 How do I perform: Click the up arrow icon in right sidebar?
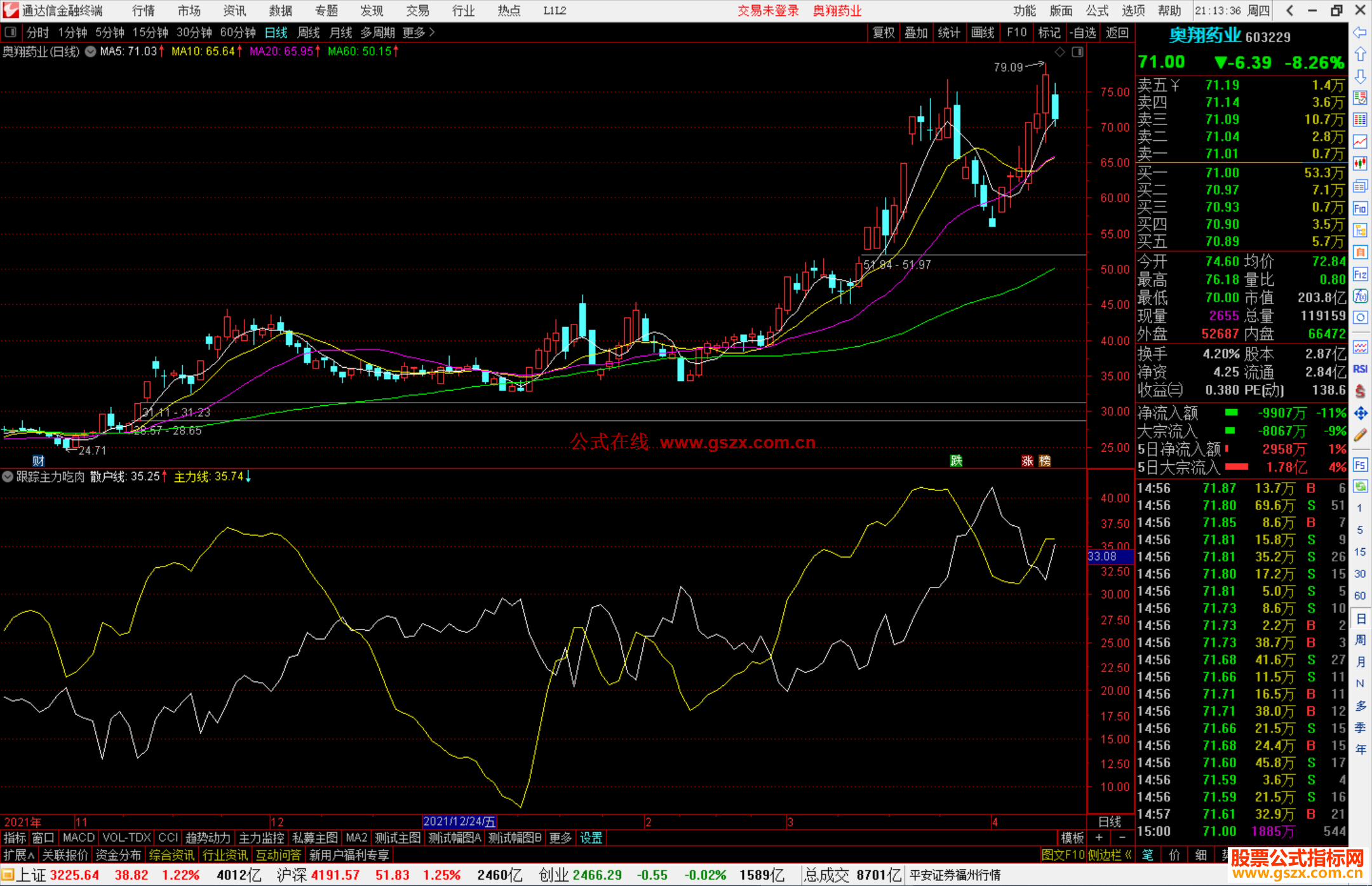[1360, 55]
